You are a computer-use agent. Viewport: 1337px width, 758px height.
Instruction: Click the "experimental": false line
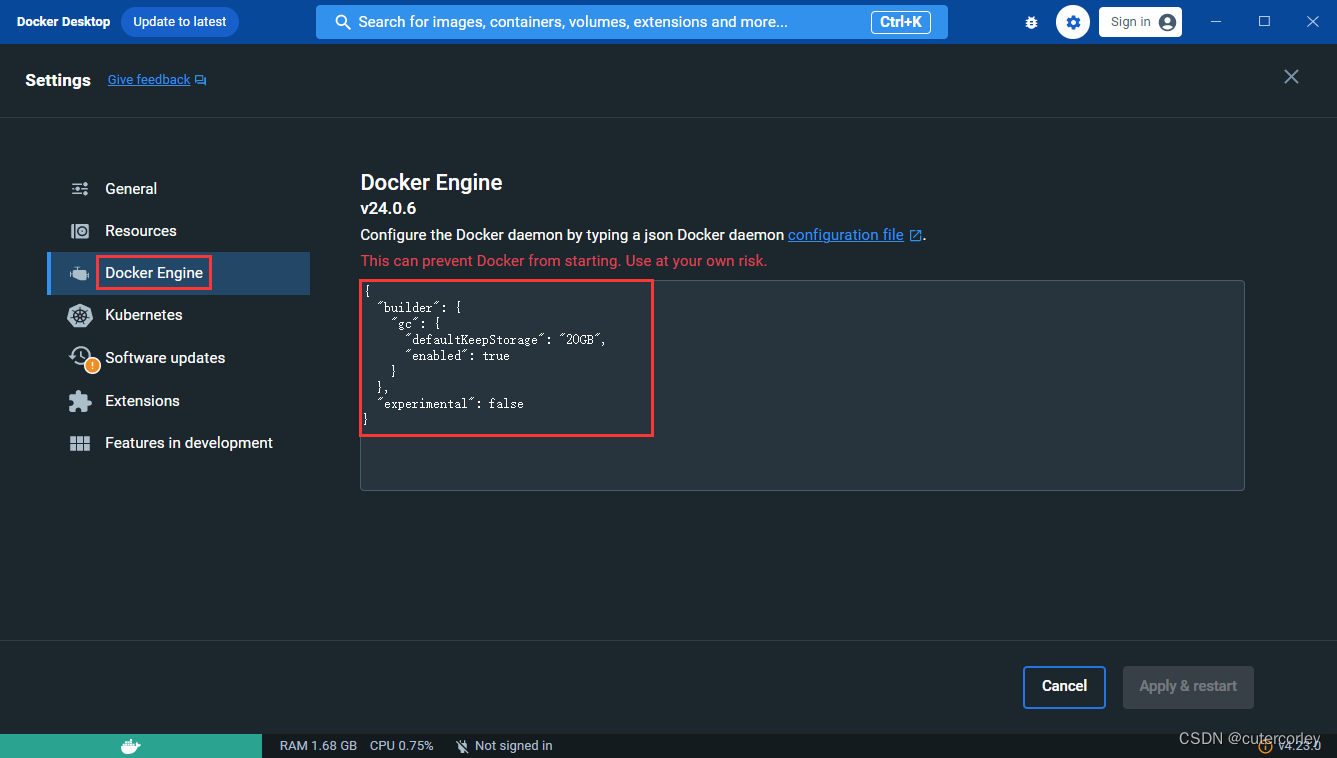click(x=450, y=404)
